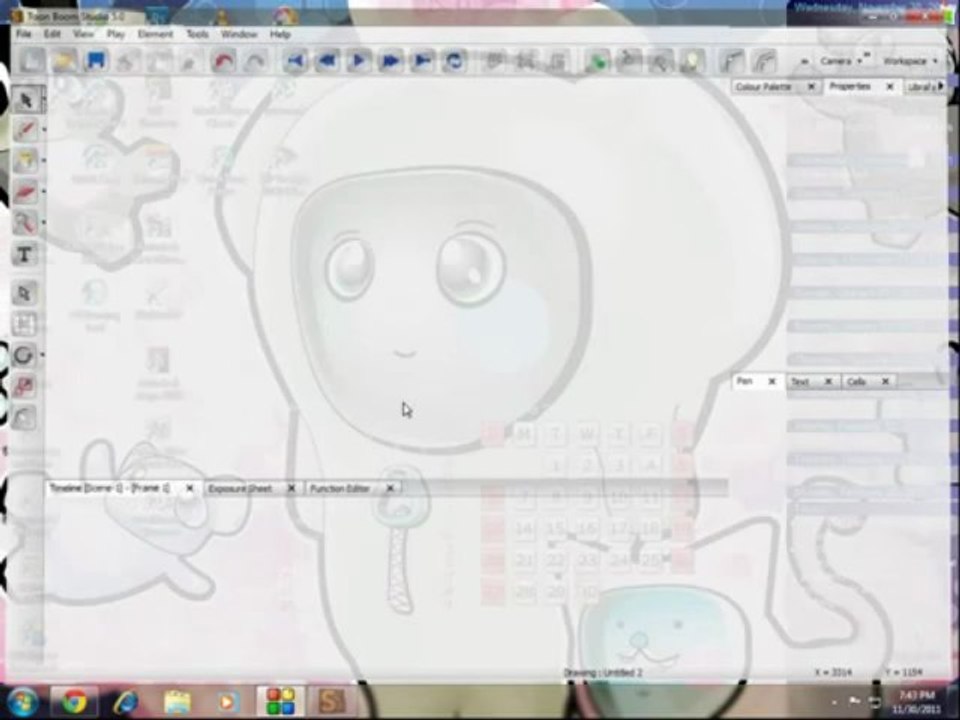960x720 pixels.
Task: Close the Function Editor tab
Action: 390,489
